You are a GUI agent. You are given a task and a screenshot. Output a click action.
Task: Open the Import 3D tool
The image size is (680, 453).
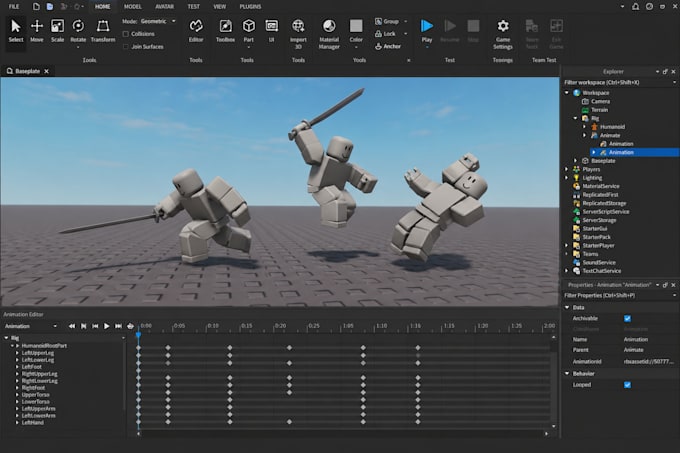point(298,34)
